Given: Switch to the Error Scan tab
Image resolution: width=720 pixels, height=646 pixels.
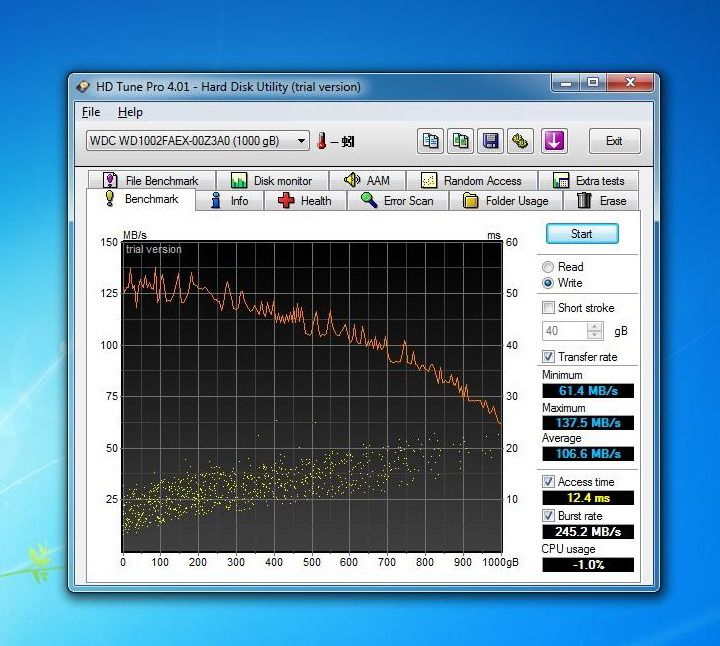Looking at the screenshot, I should tap(398, 201).
